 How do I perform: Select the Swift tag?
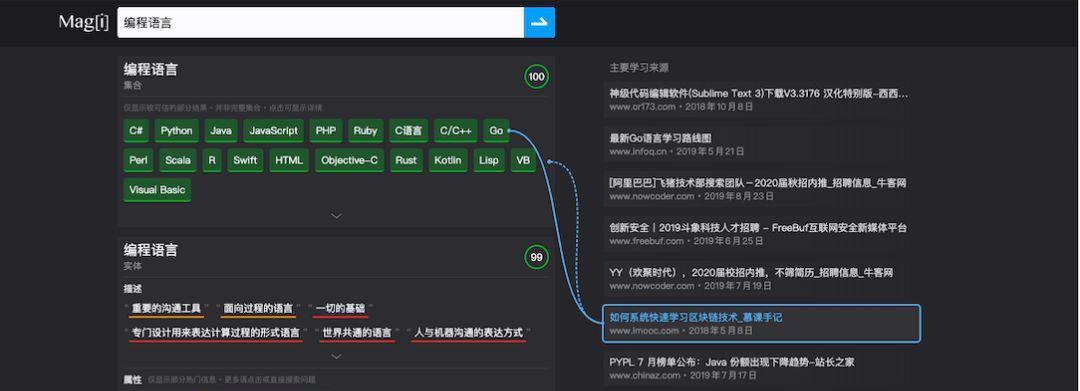click(245, 160)
